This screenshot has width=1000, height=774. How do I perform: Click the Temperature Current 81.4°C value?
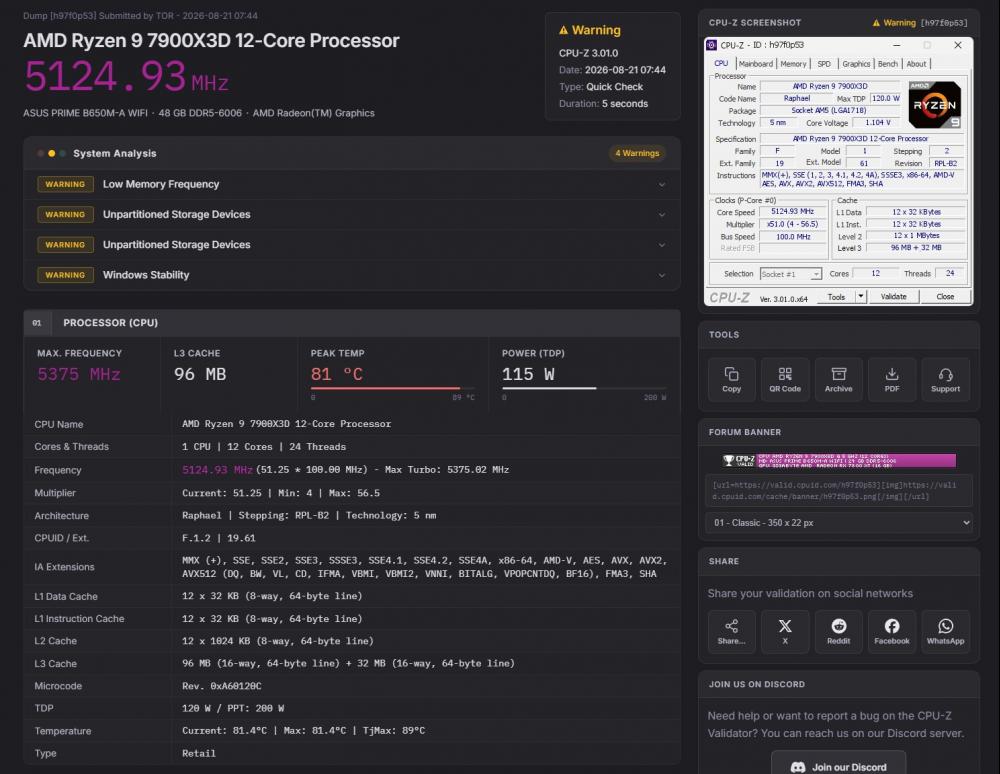click(x=303, y=731)
